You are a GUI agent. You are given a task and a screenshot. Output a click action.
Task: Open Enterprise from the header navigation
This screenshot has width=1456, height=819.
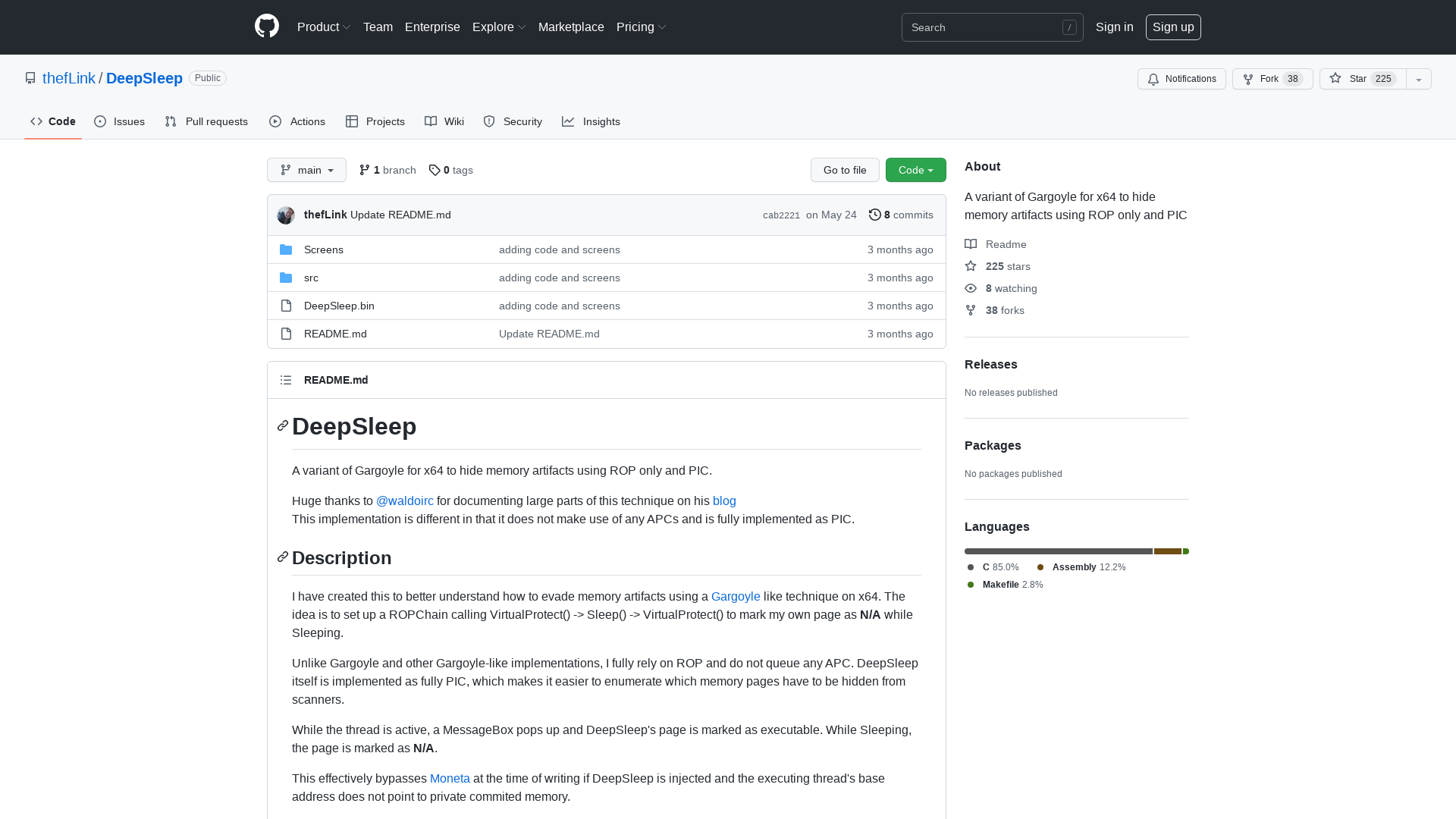point(432,27)
